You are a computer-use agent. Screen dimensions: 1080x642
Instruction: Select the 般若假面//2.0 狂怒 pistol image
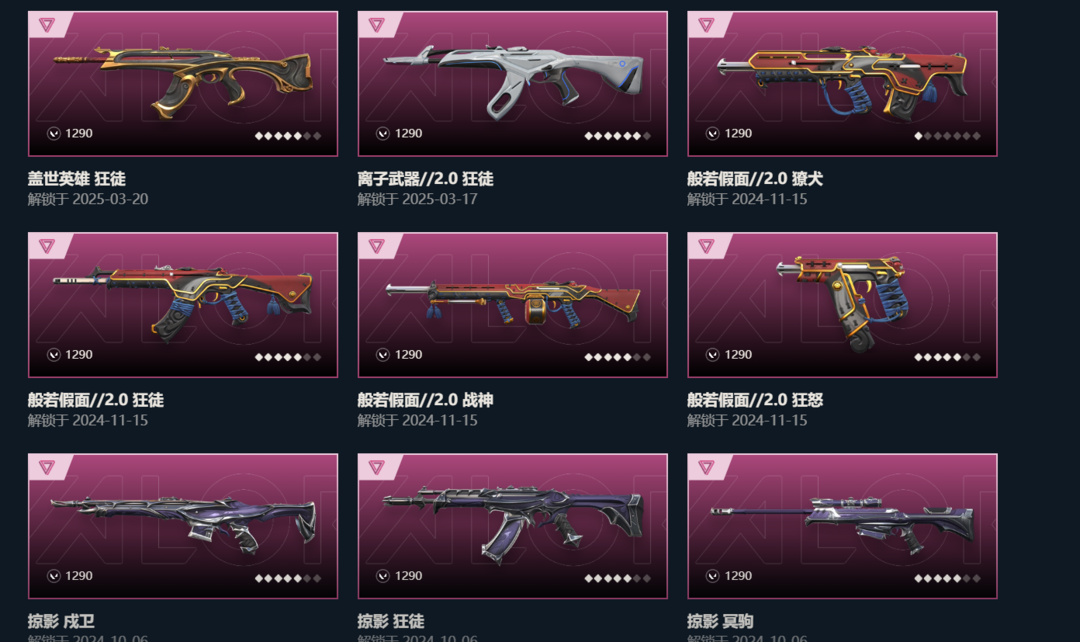tap(842, 304)
